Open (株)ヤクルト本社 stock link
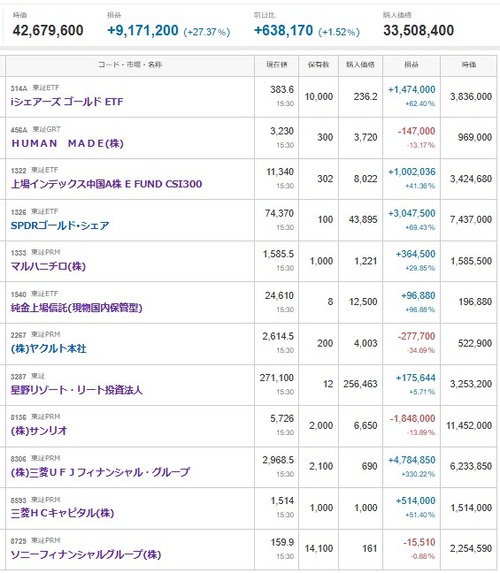Screen dimensions: 500x573 49,349
